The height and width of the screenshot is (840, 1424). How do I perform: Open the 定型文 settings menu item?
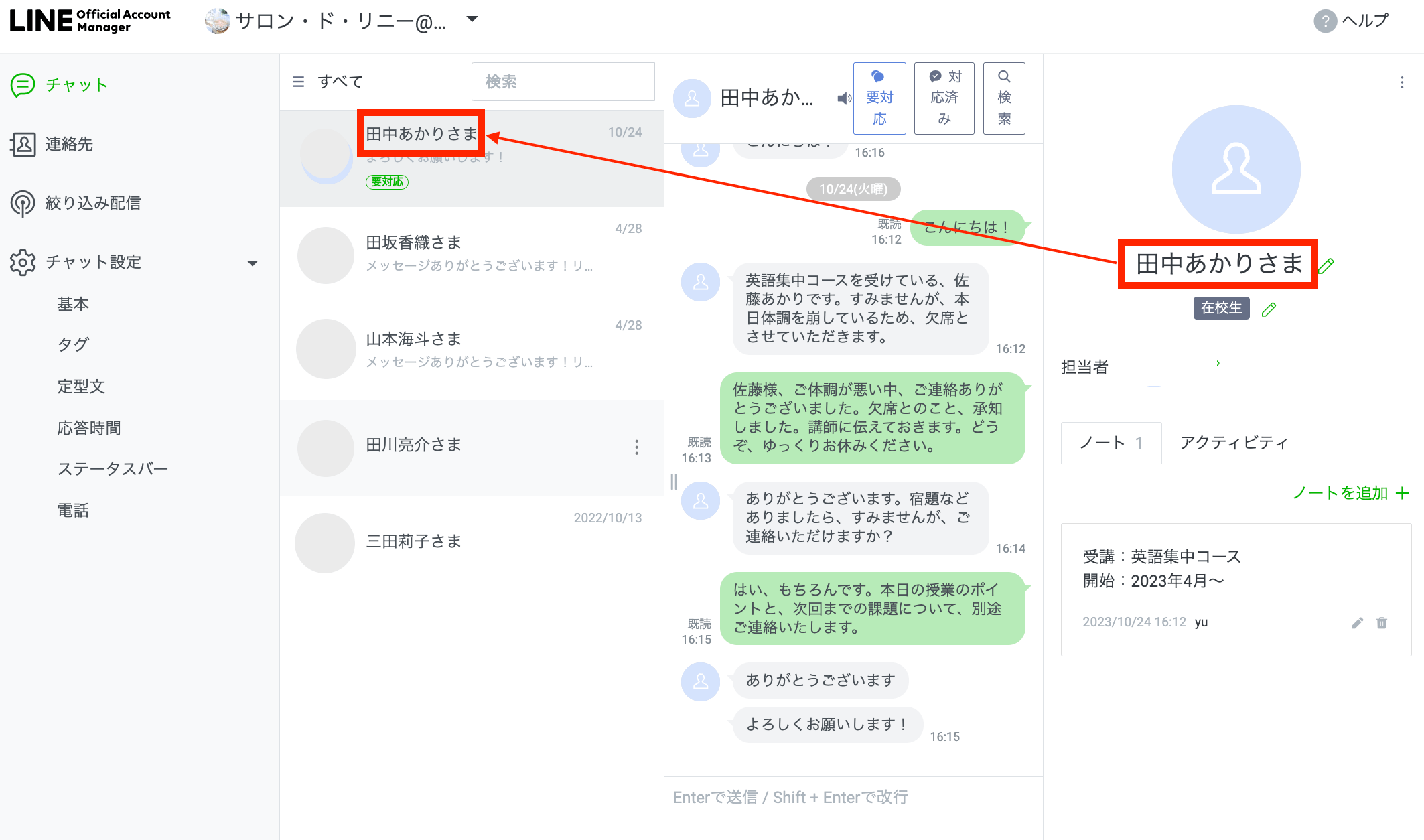(x=81, y=387)
